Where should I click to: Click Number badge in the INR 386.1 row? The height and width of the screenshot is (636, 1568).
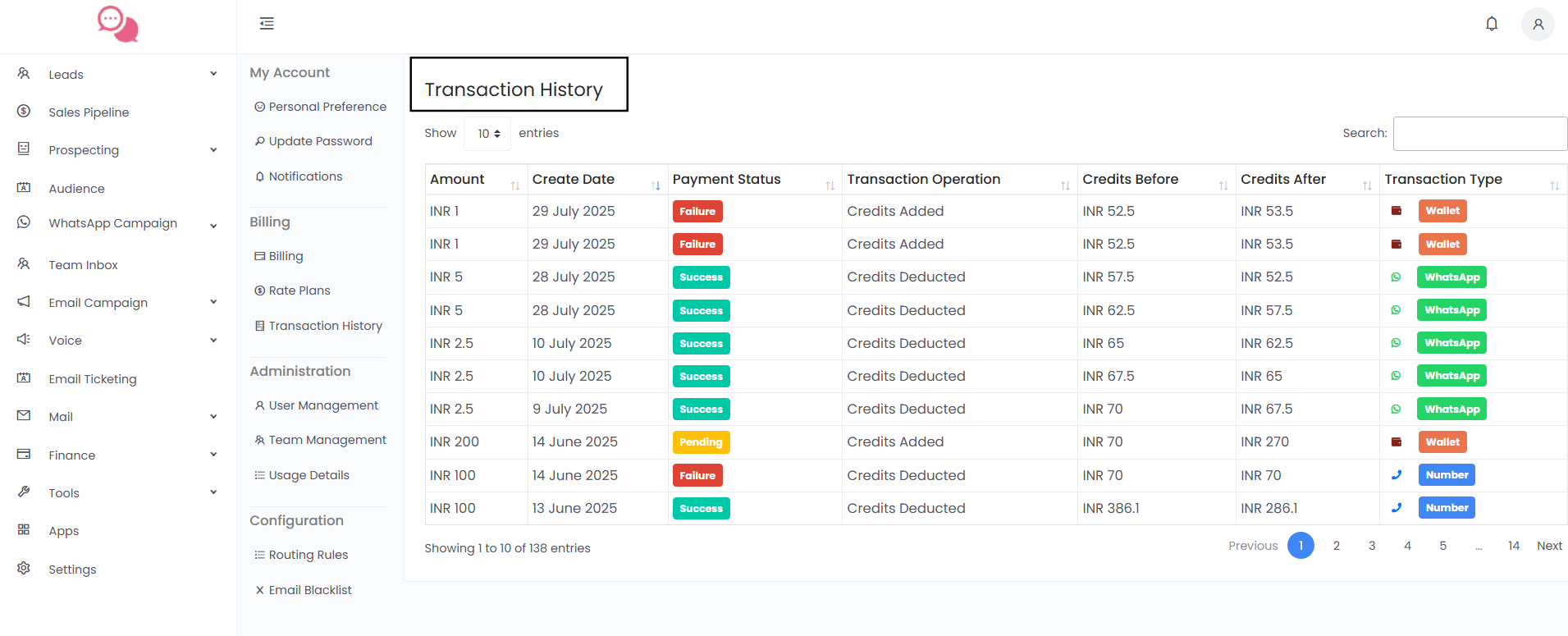[x=1447, y=508]
